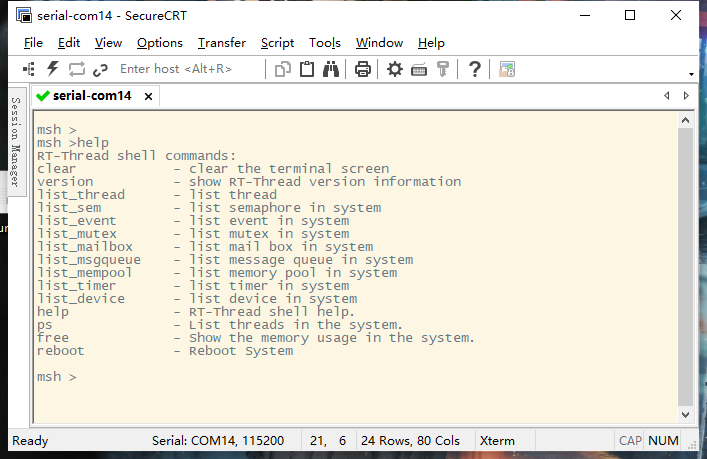Viewport: 707px width, 459px height.
Task: Click the 'list_thread' command text
Action: pyautogui.click(x=81, y=195)
